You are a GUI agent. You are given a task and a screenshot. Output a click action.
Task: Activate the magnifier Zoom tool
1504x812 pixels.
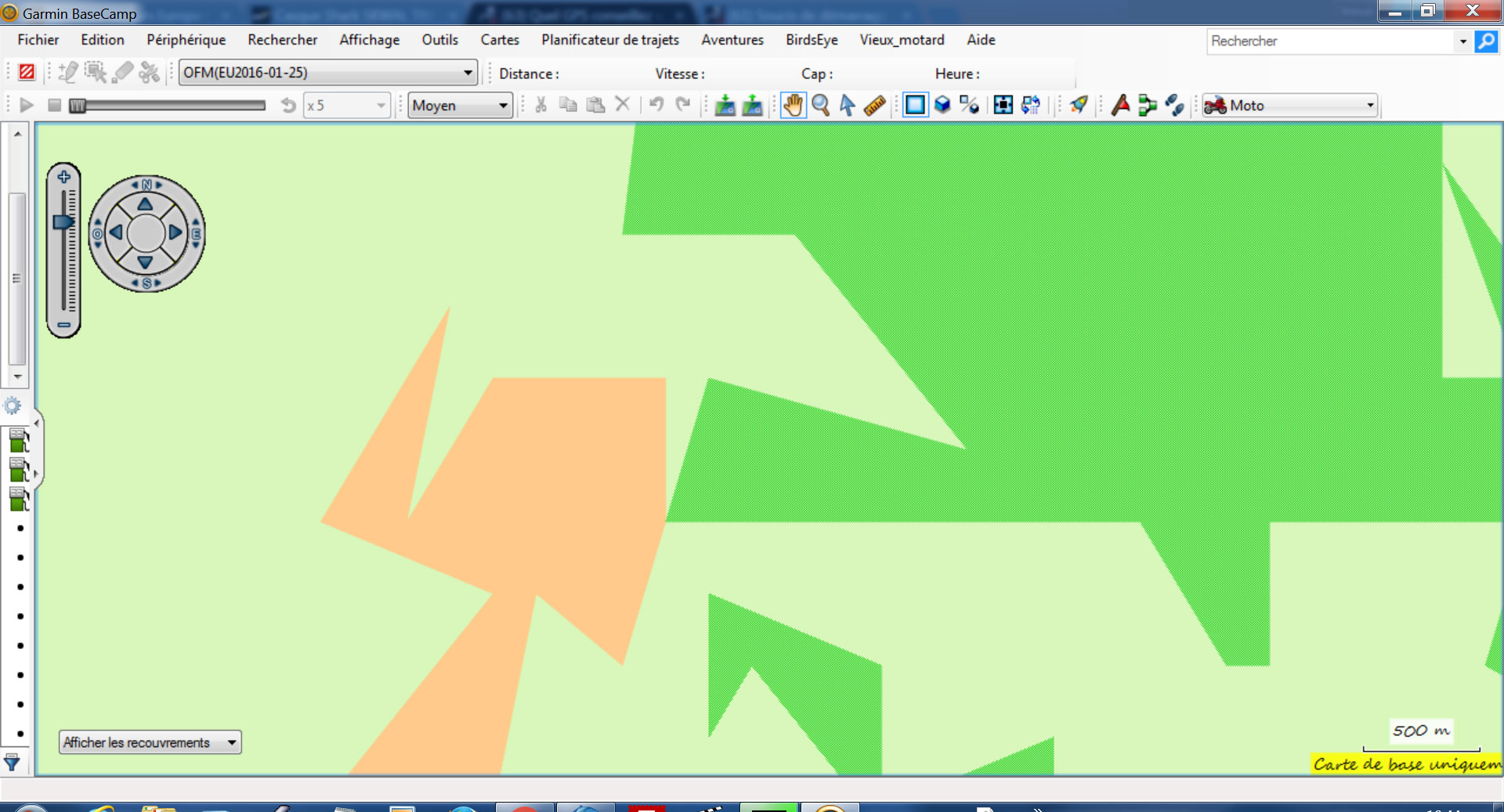click(x=820, y=105)
